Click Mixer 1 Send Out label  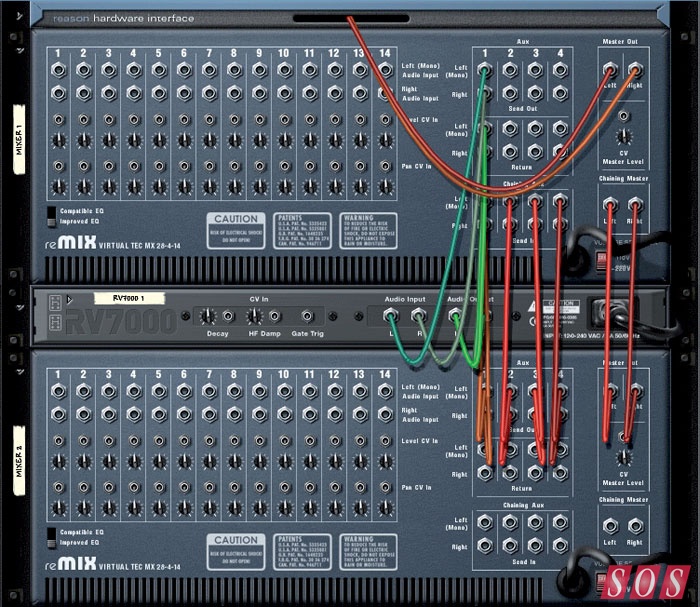coord(523,108)
